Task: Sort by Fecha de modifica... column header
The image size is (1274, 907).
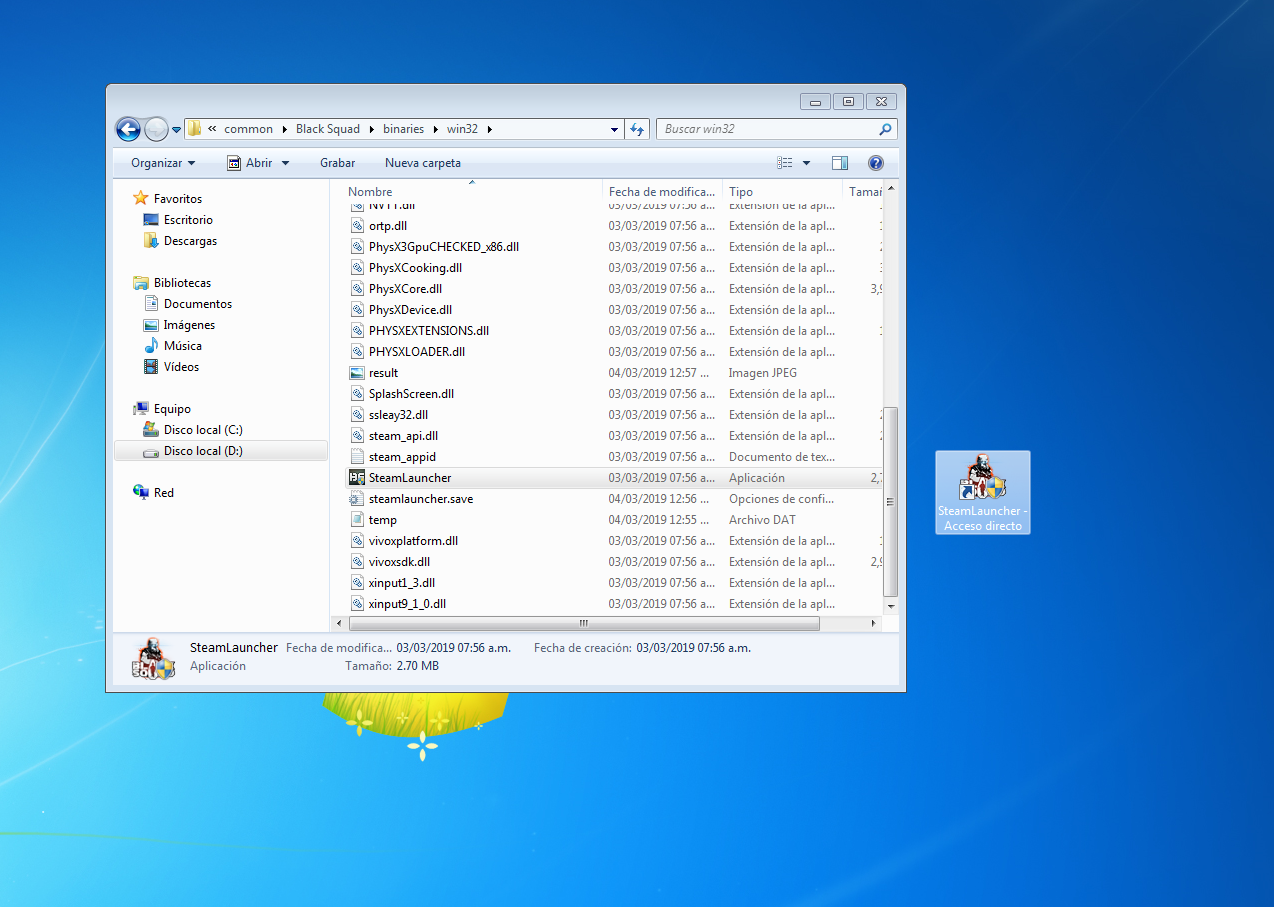Action: coord(663,191)
